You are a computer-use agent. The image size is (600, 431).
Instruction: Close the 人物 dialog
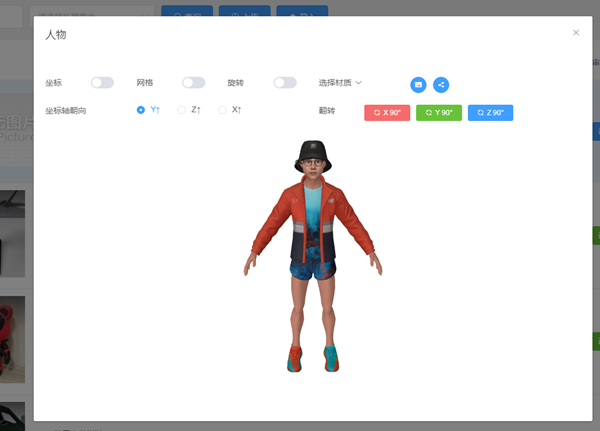(x=576, y=33)
